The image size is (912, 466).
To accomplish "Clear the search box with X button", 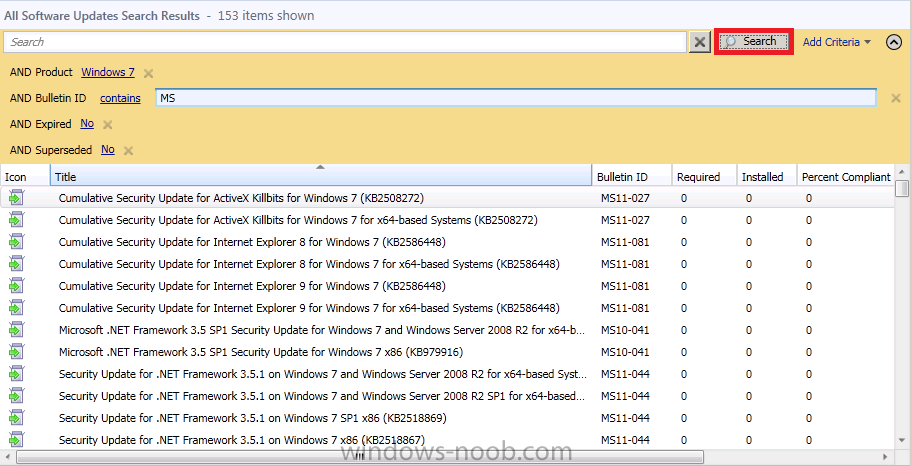I will [700, 42].
